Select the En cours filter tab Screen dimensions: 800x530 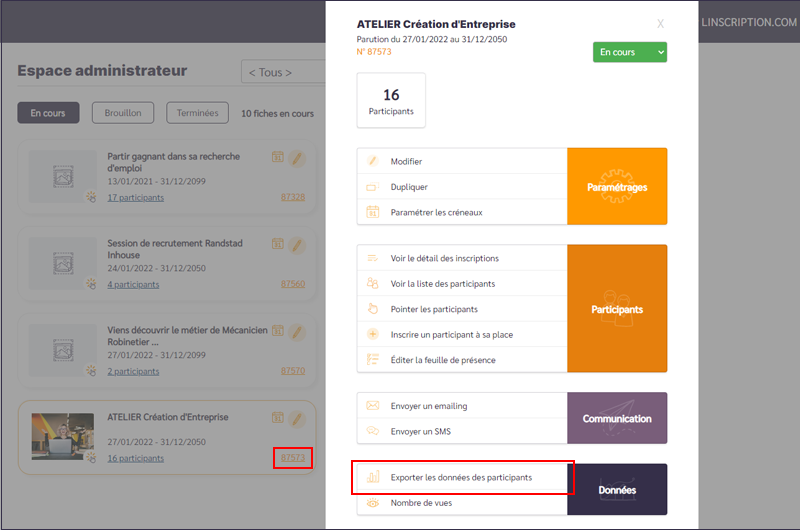pos(47,113)
